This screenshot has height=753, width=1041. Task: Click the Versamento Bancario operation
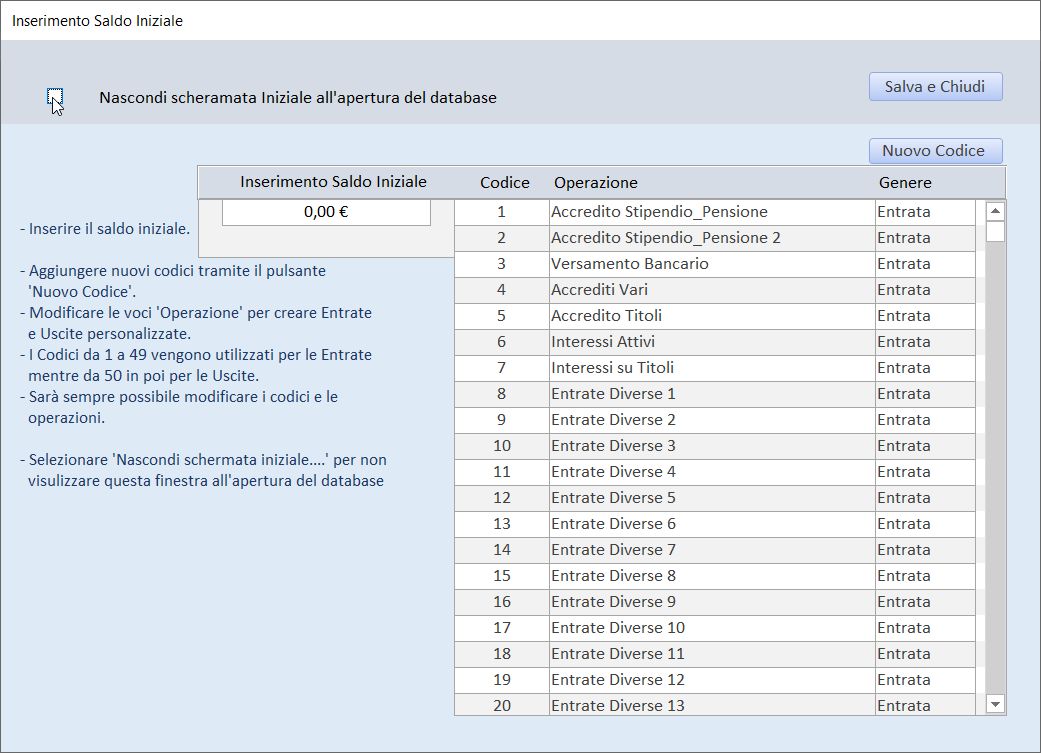point(712,264)
